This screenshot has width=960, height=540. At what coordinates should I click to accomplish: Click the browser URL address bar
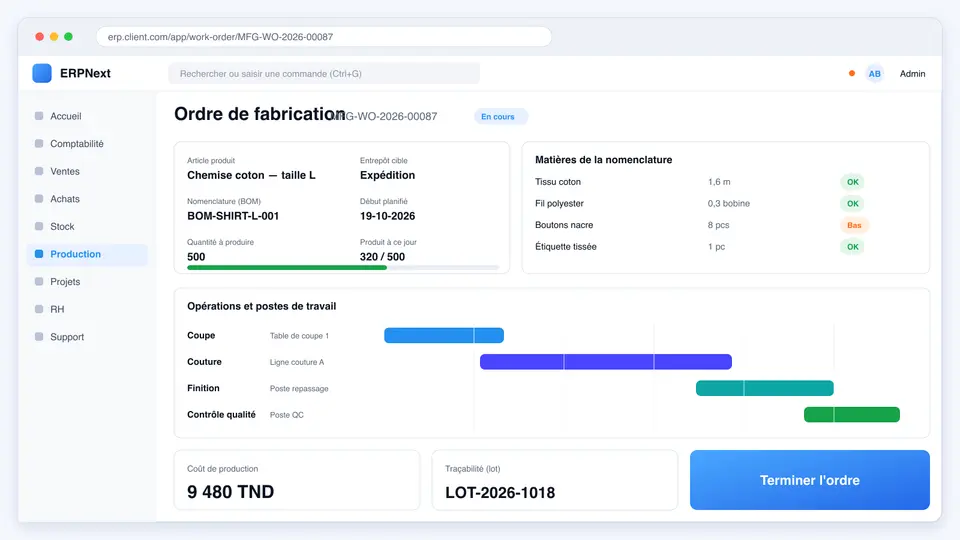click(324, 37)
